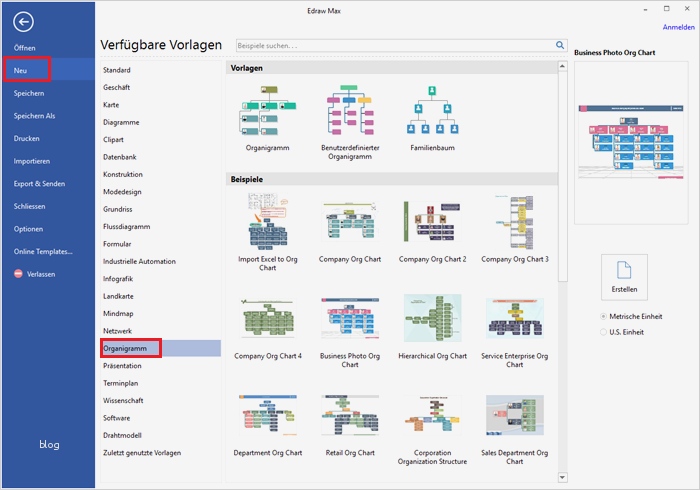Open the Familienbaum template
This screenshot has height=490, width=700.
(432, 119)
